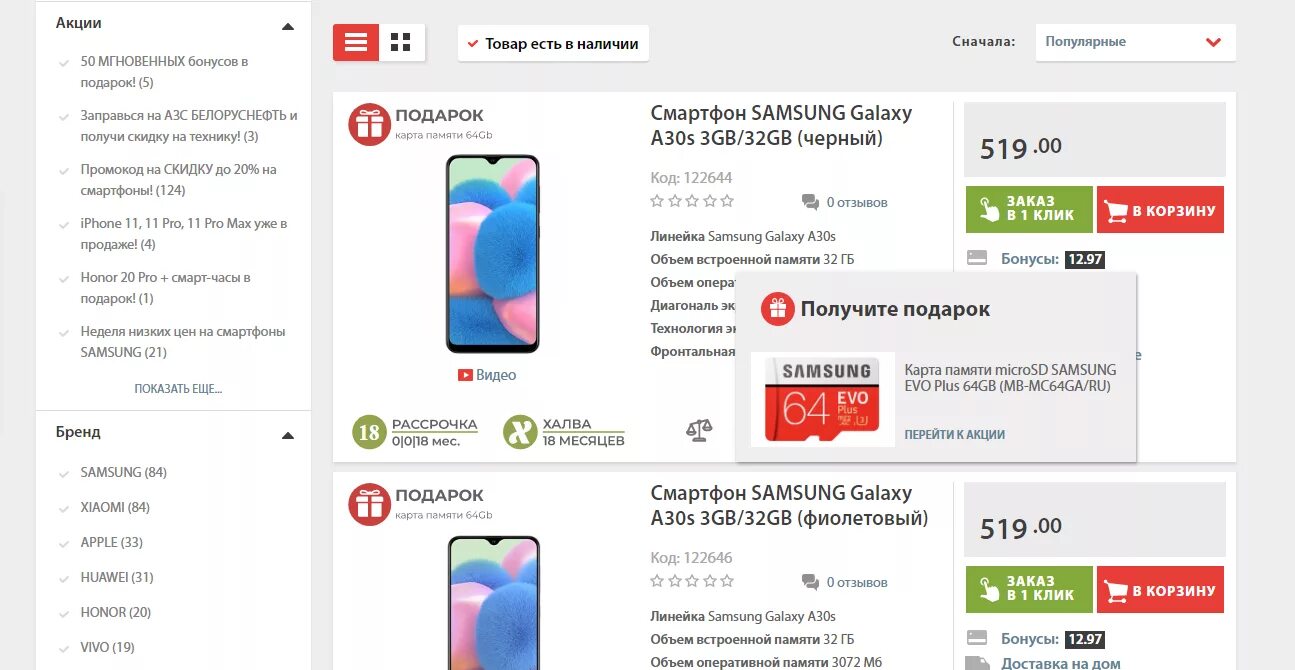The width and height of the screenshot is (1295, 670).
Task: Check the SAMSUNG (84) brand filter
Action: [x=113, y=472]
